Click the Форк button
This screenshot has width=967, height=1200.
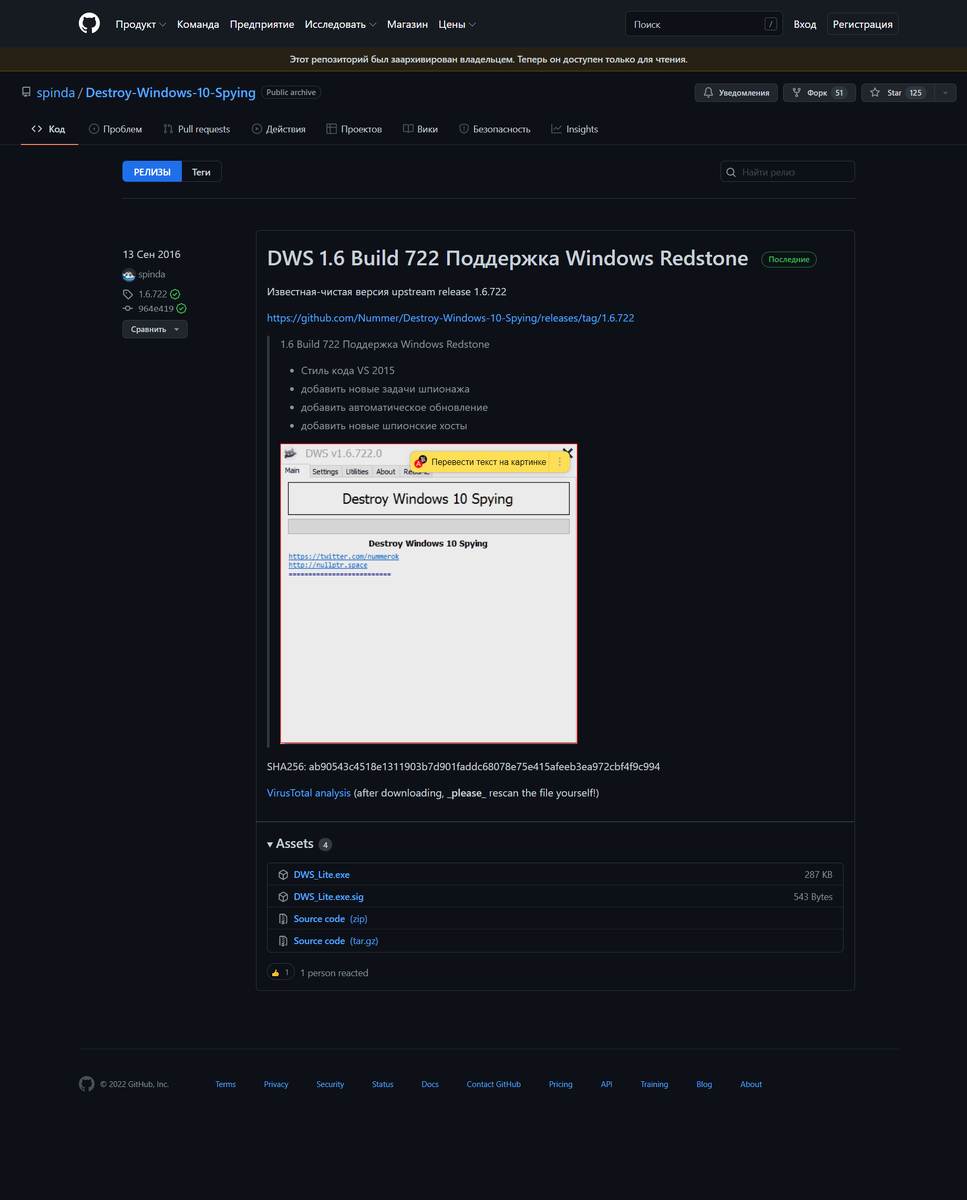coord(819,93)
